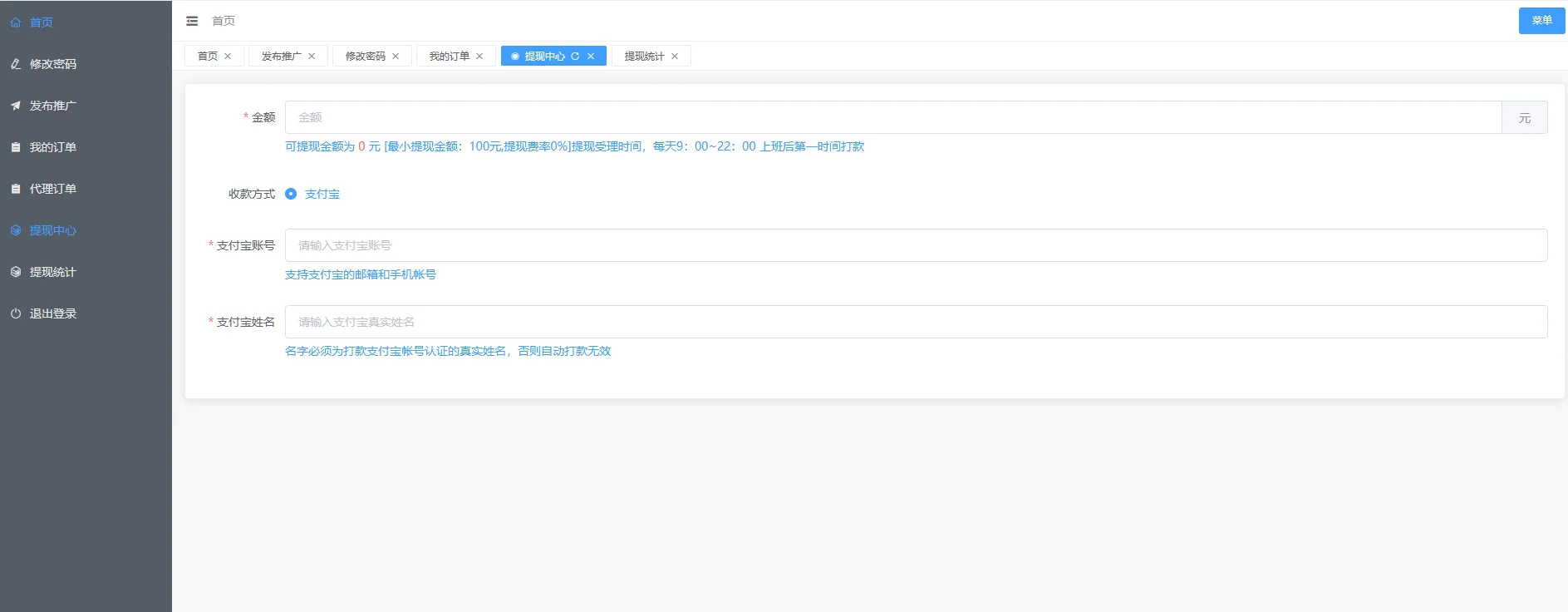Screen dimensions: 1568x612
Task: Close the 首页 tab with its X
Action: click(228, 57)
